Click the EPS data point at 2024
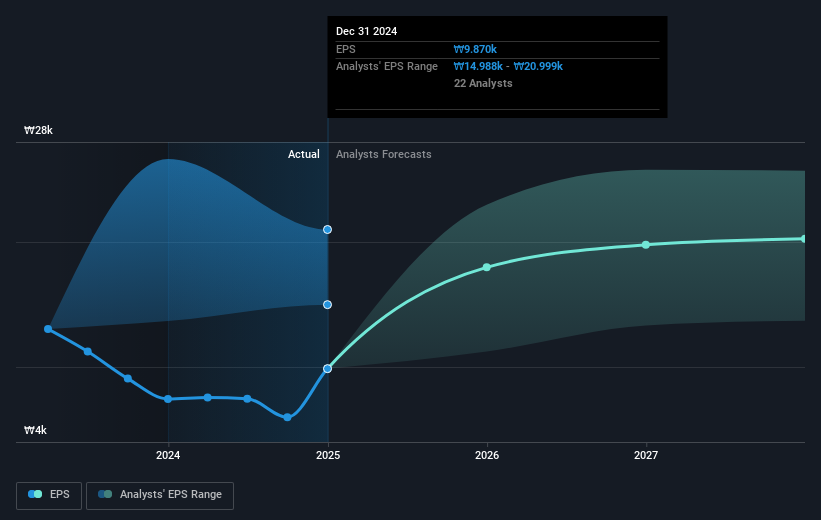 pos(168,399)
